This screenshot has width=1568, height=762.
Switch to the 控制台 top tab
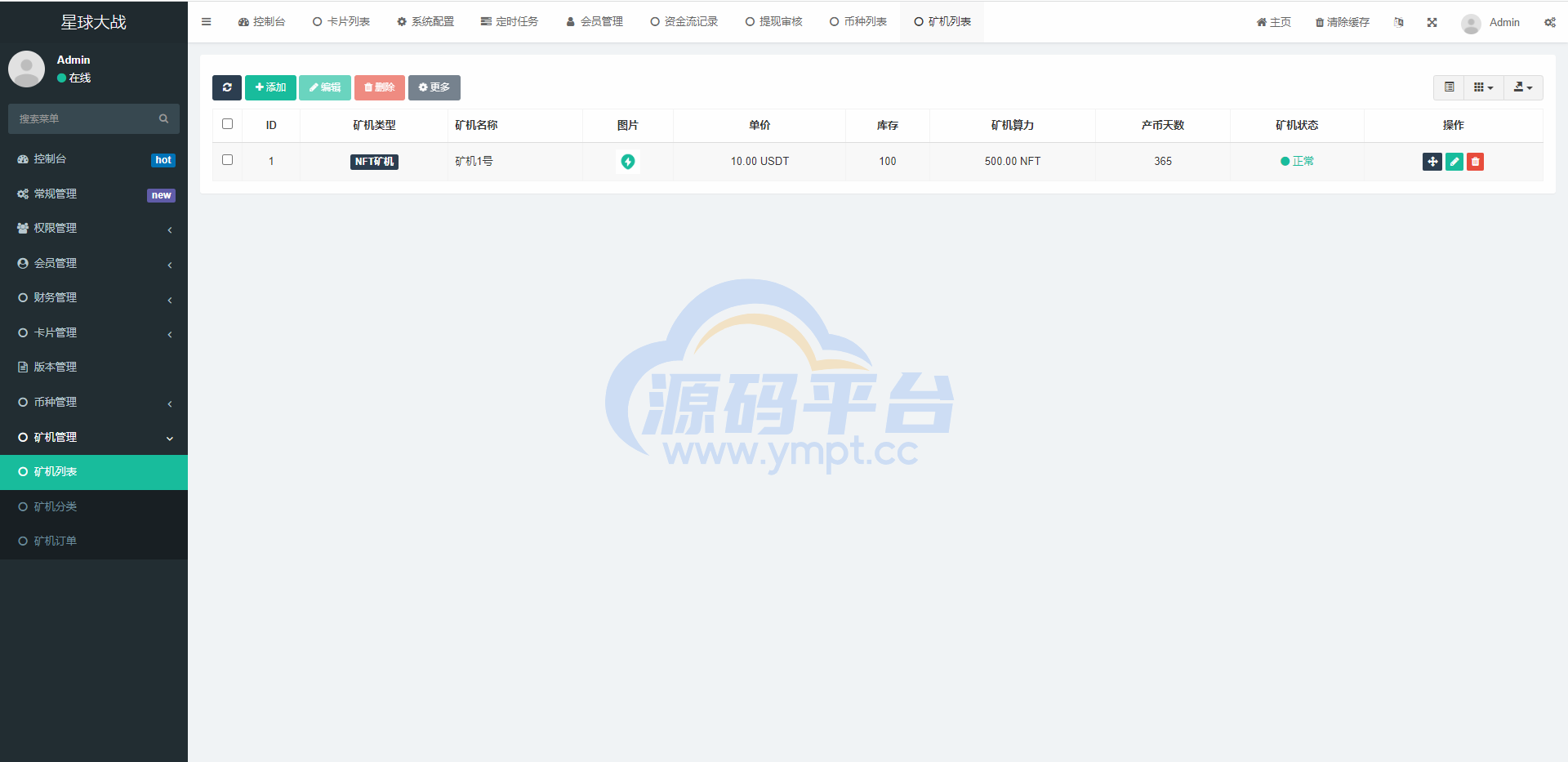(x=261, y=22)
